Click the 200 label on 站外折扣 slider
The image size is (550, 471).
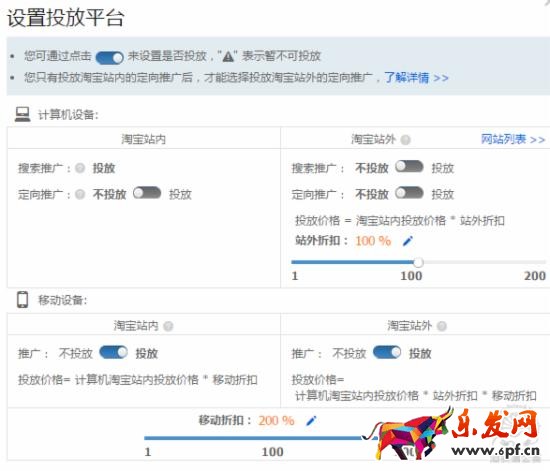point(535,276)
